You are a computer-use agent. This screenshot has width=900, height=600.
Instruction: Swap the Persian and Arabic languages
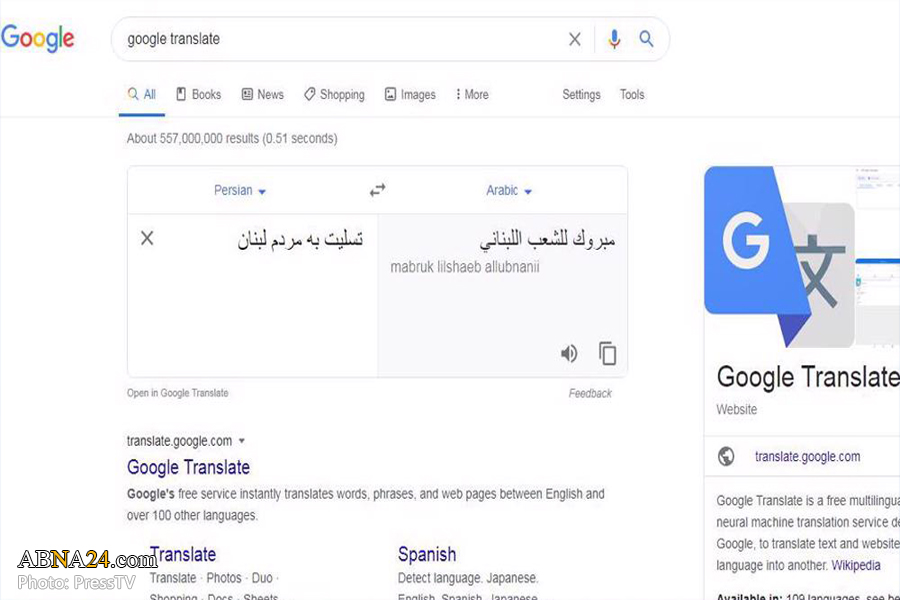tap(377, 189)
